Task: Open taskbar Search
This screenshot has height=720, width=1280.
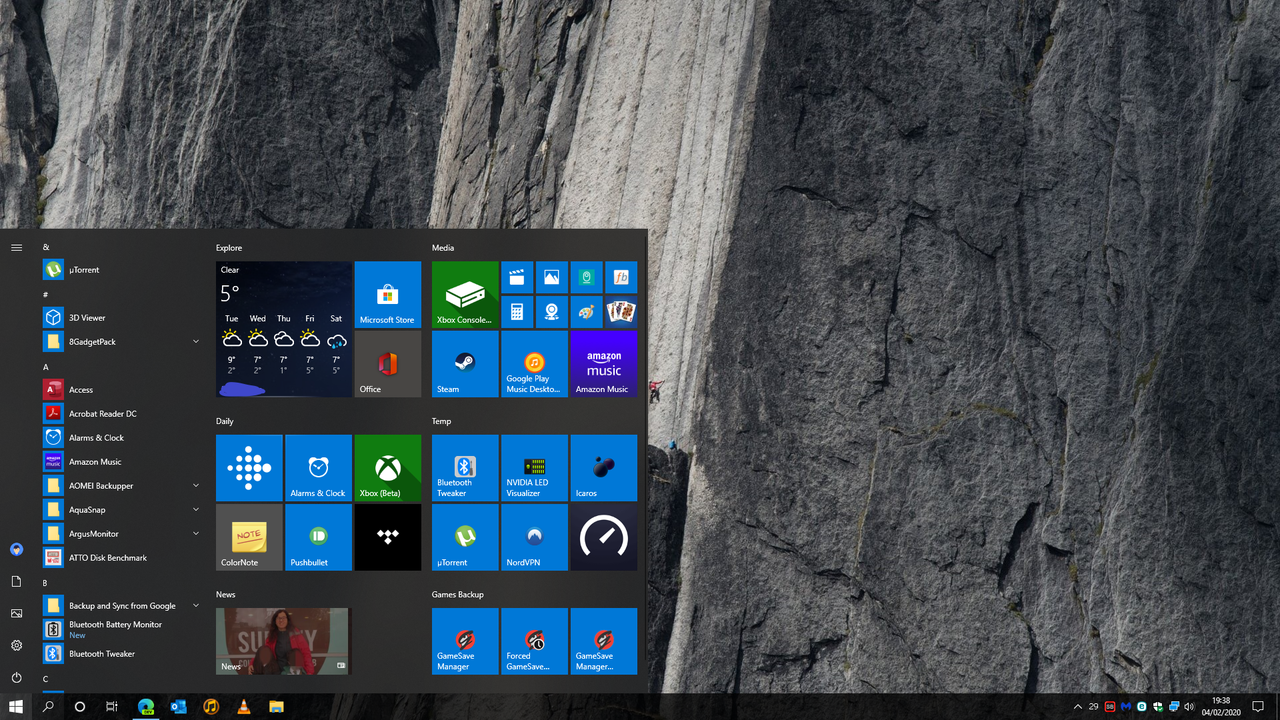Action: 48,707
